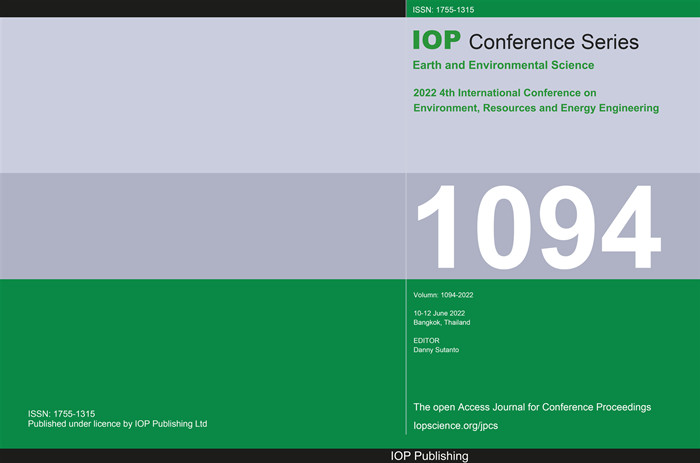
Task: Select the 'EDITOR' label
Action: coord(426,340)
